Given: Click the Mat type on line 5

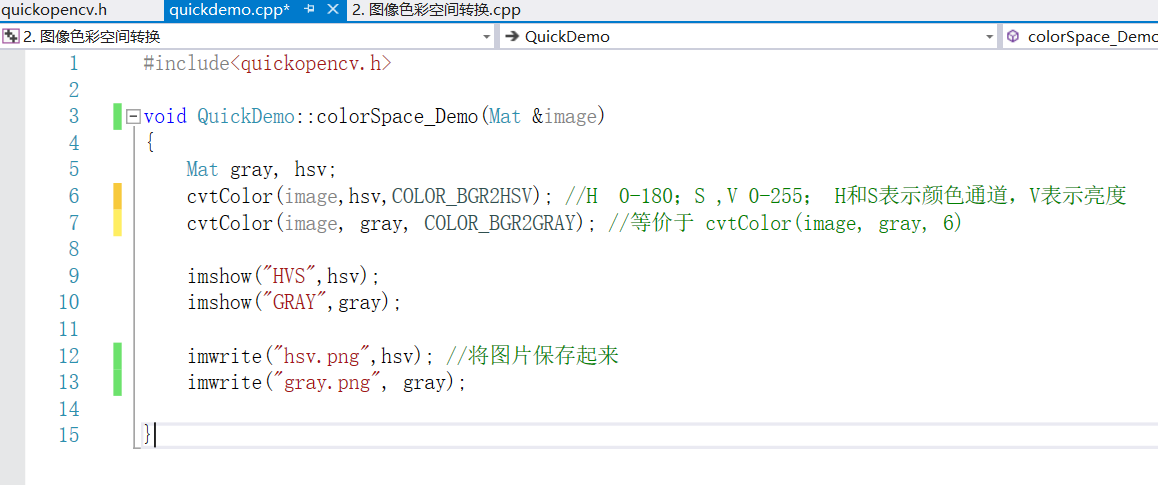Looking at the screenshot, I should [x=202, y=170].
